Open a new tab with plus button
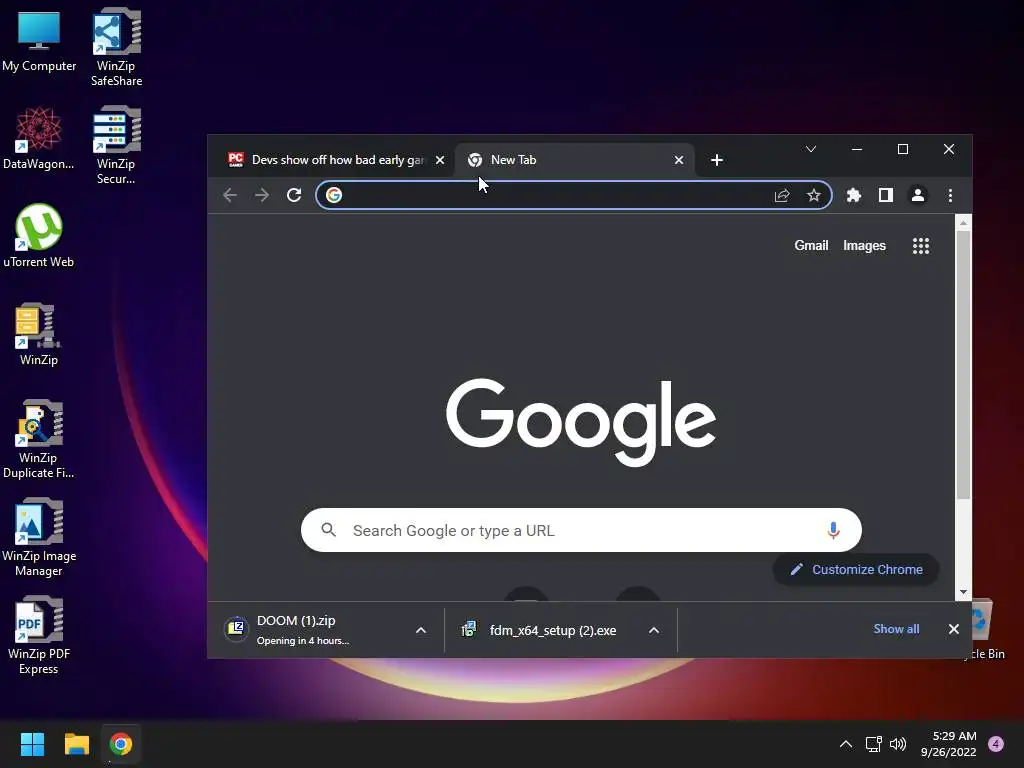The width and height of the screenshot is (1024, 768). tap(716, 160)
